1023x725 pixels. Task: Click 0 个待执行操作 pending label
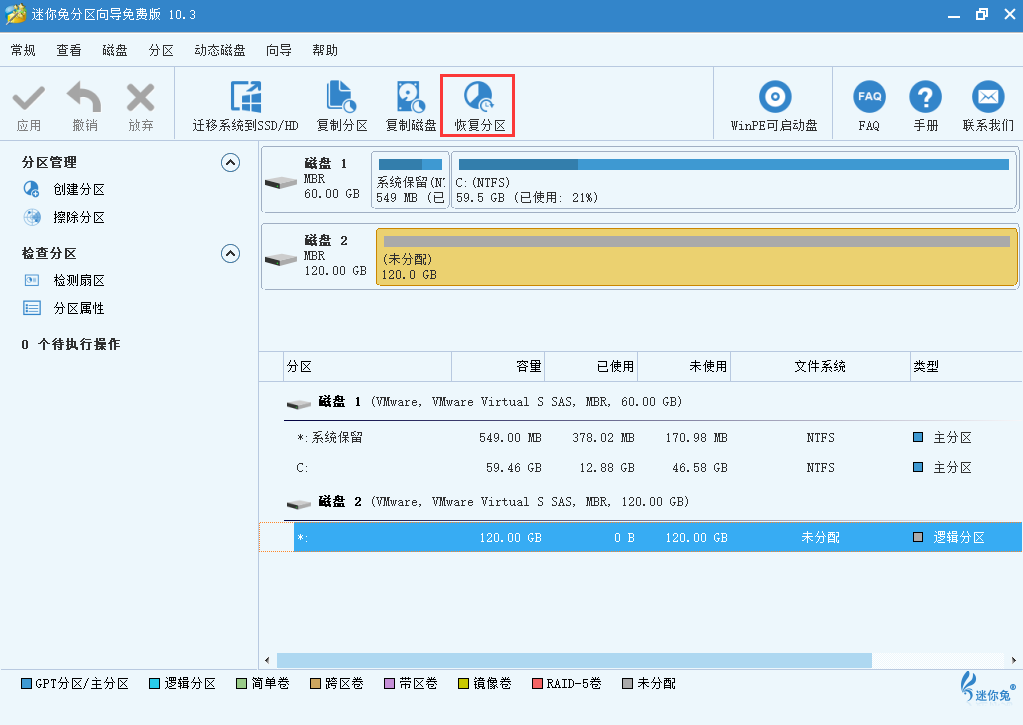(70, 344)
